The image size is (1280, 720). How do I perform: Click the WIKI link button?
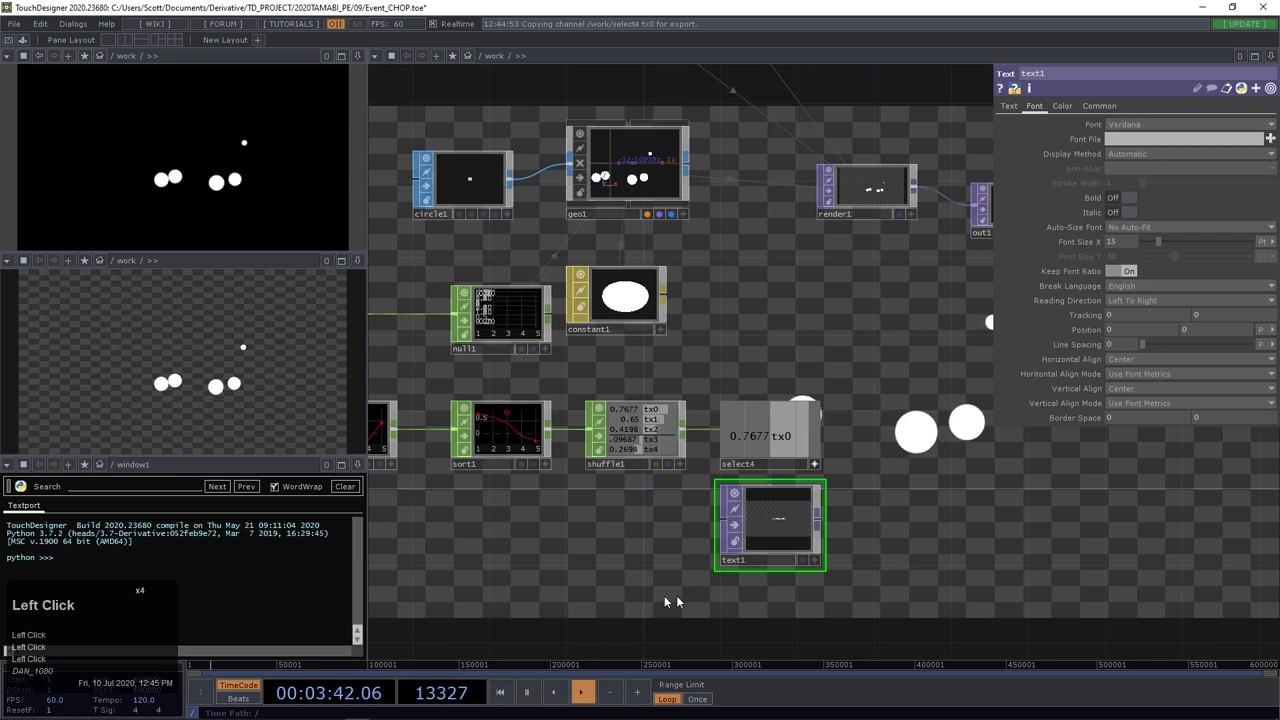tap(154, 24)
